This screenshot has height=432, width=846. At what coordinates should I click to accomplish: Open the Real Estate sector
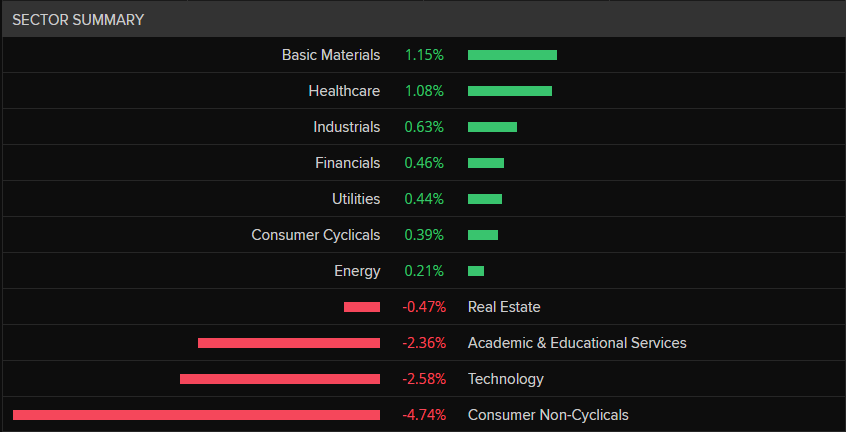point(504,307)
